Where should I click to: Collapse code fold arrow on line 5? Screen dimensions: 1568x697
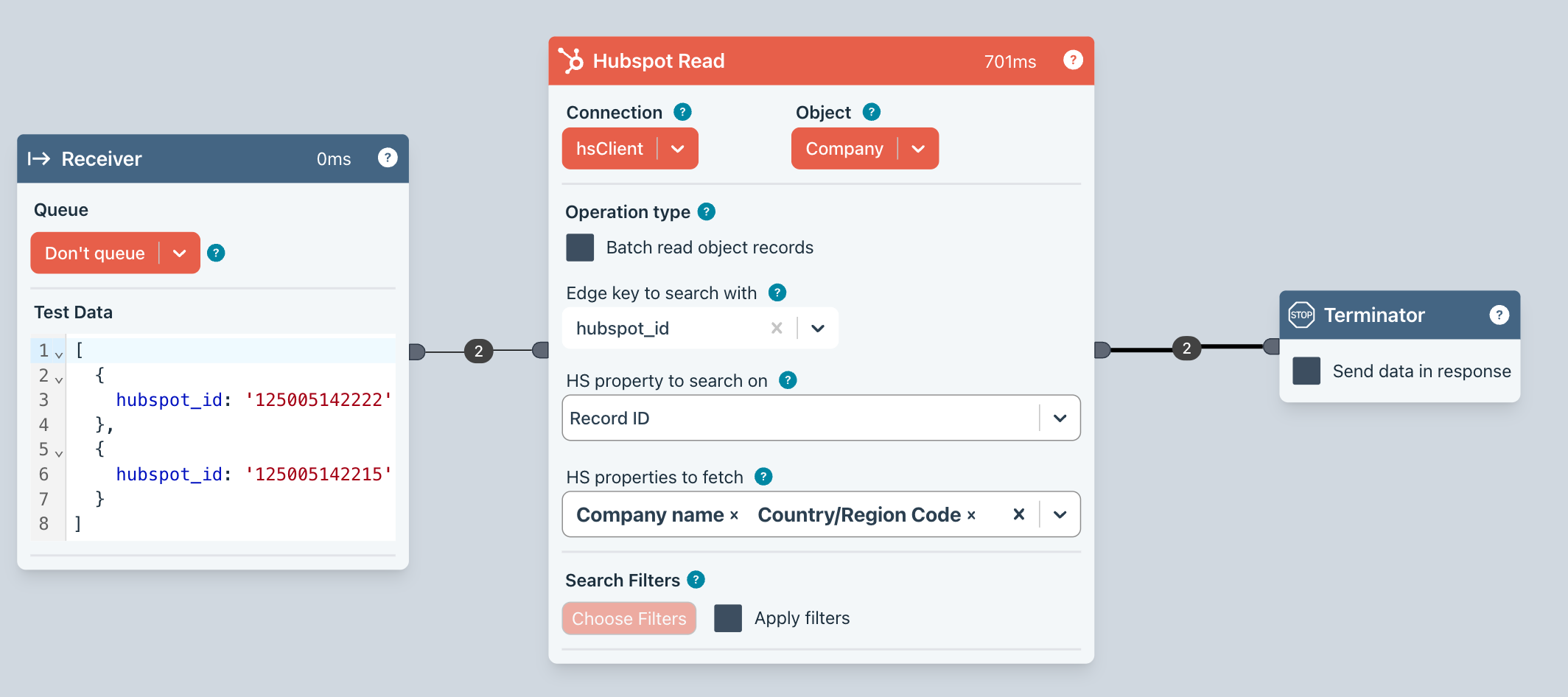(x=59, y=453)
